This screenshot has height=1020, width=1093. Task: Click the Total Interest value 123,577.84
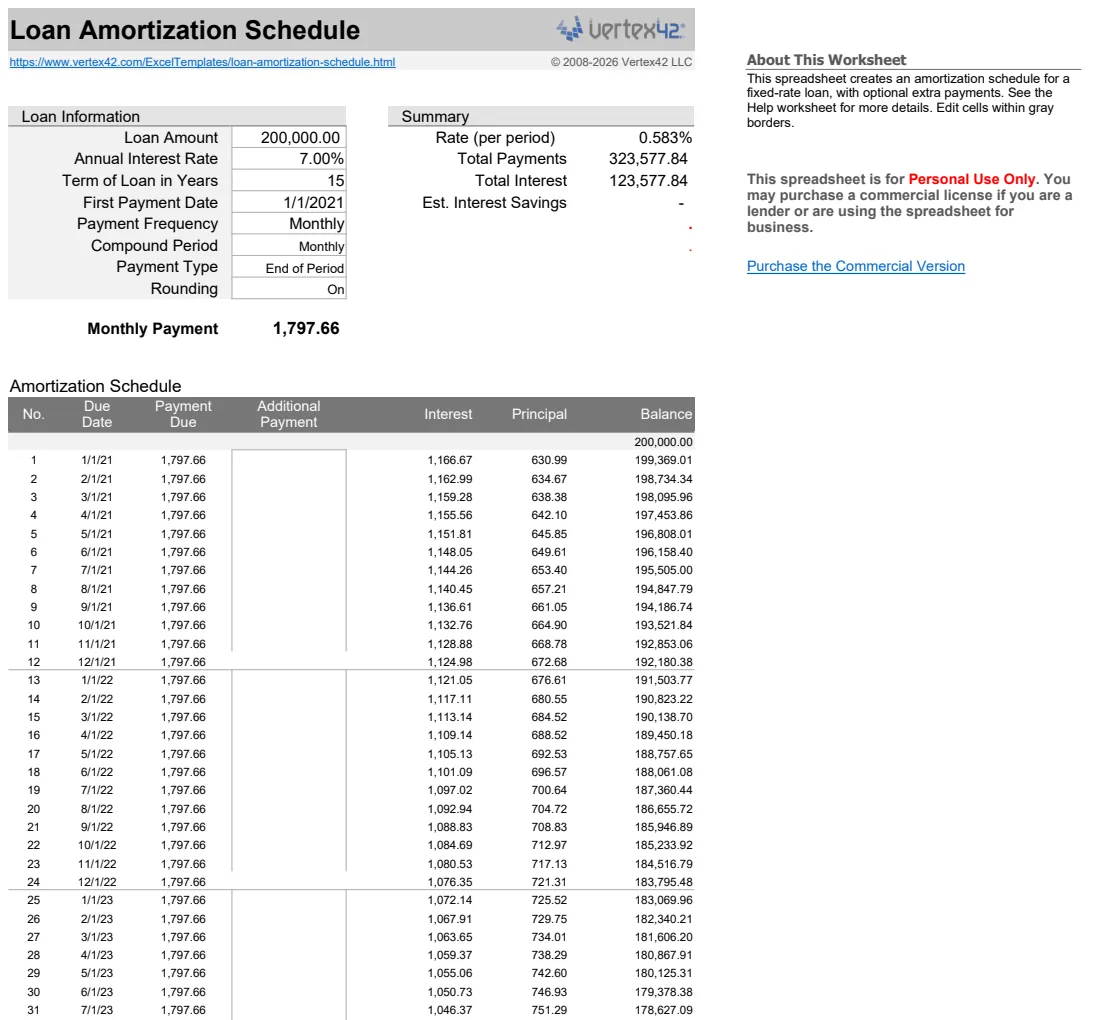pyautogui.click(x=648, y=181)
